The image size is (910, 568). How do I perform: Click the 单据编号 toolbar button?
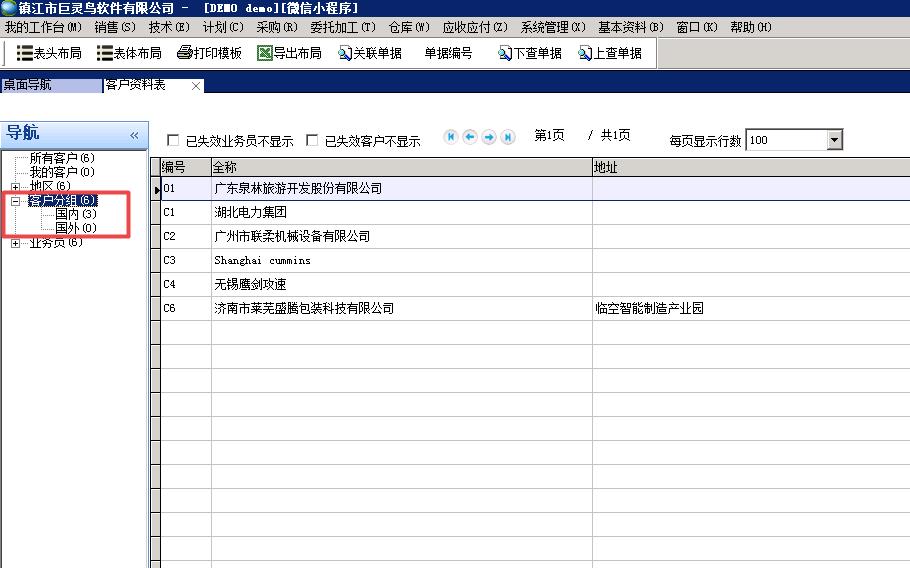[x=447, y=53]
